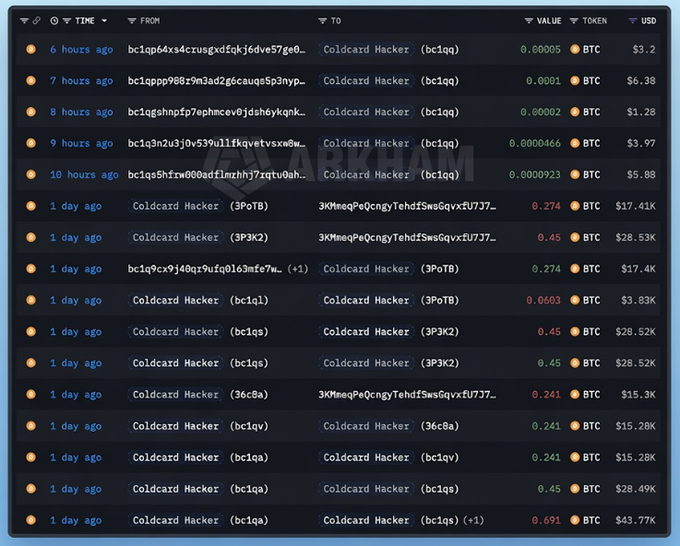Click the Bitcoin chain icon on the 9 hours ago row

[x=31, y=143]
